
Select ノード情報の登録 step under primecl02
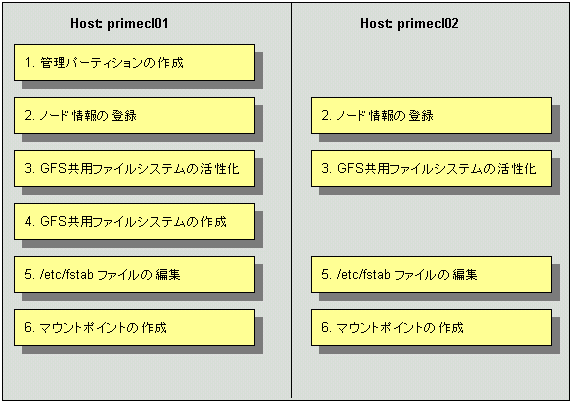(x=431, y=116)
